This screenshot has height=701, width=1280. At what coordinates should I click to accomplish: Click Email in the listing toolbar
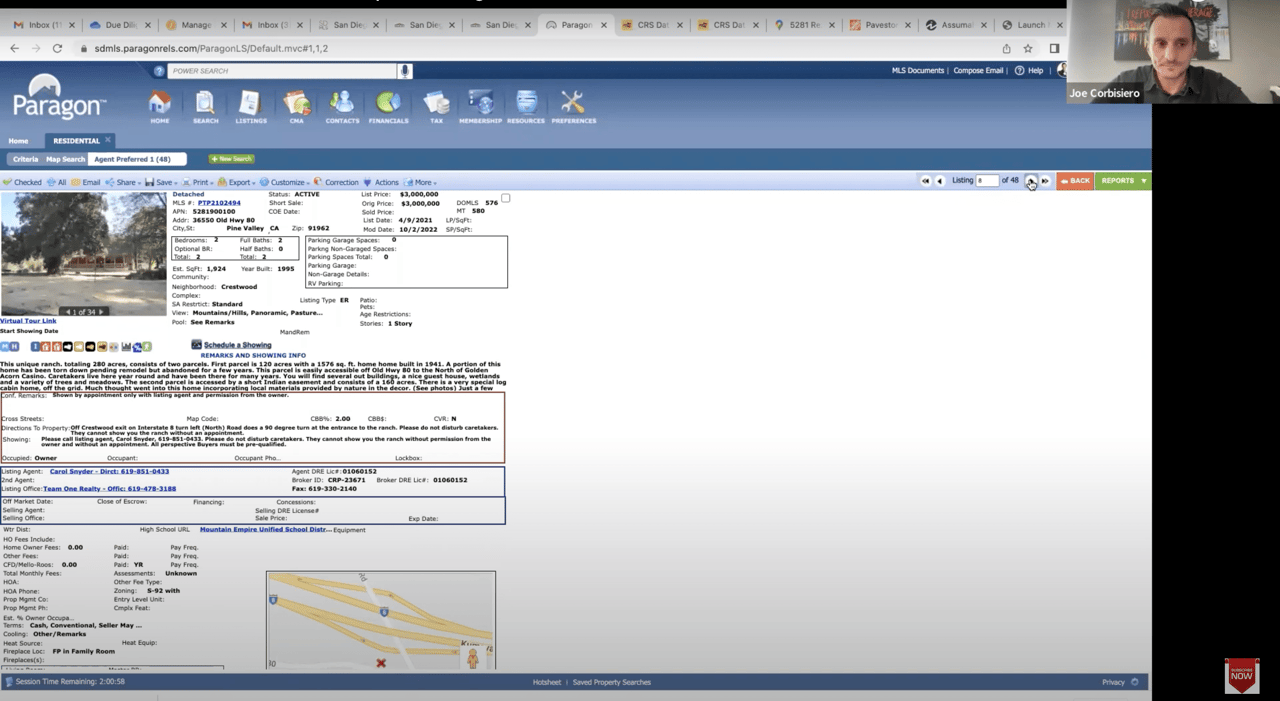(x=86, y=183)
